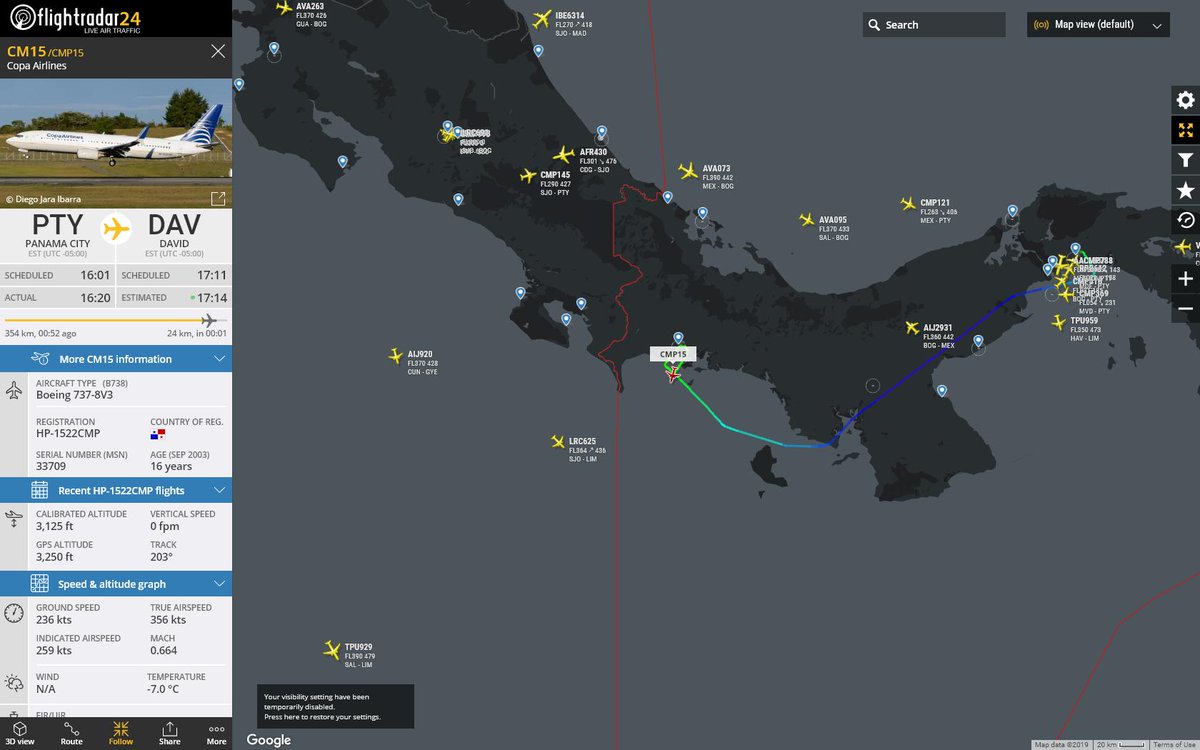This screenshot has width=1200, height=750.
Task: Select the selected CMP15 aircraft on map
Action: (673, 373)
